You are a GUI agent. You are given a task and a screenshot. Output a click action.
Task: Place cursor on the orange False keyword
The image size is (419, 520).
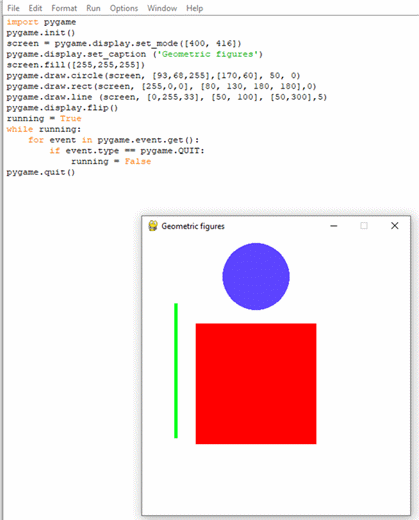coord(138,161)
